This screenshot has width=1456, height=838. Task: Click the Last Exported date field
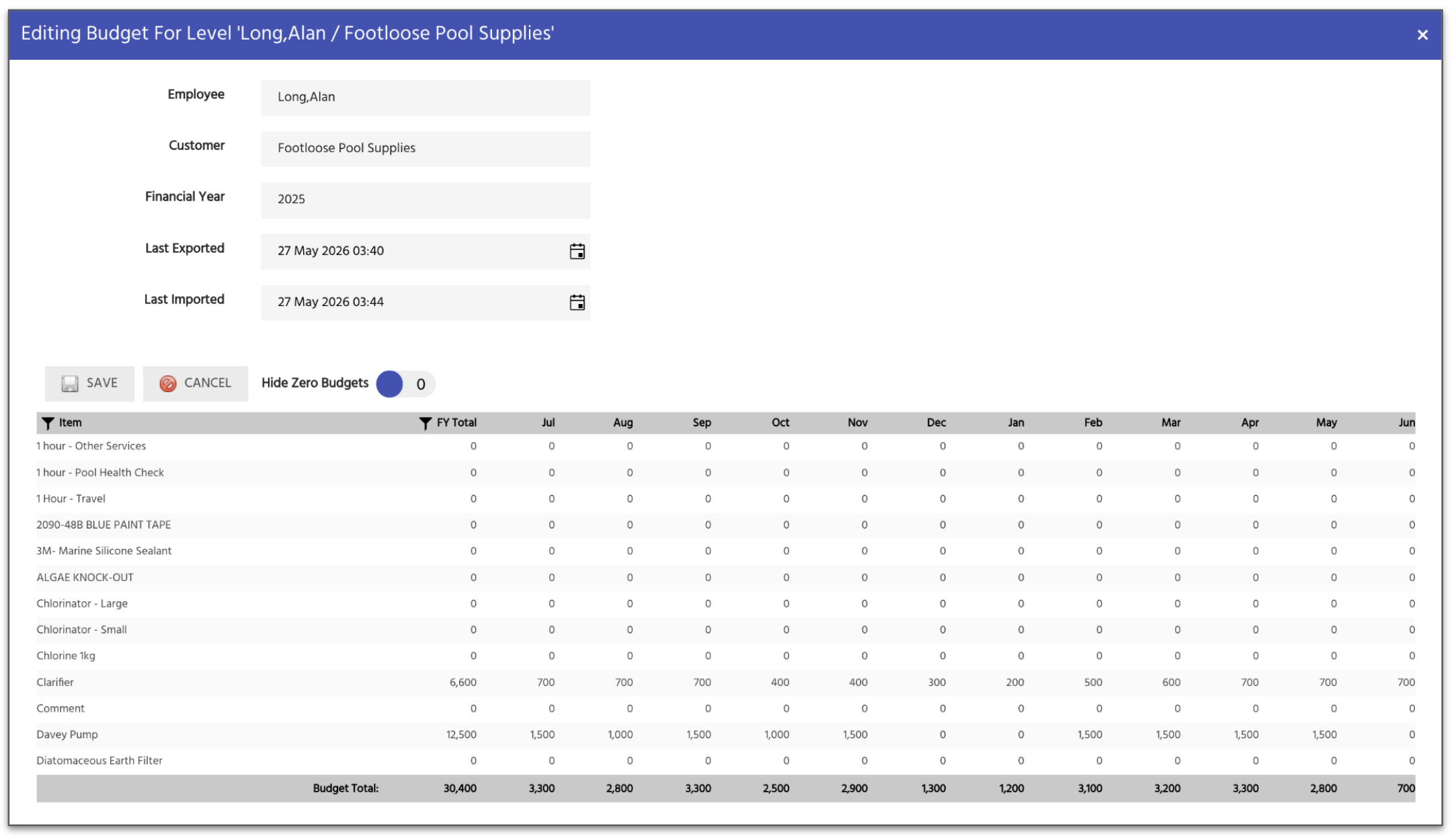[x=426, y=252]
